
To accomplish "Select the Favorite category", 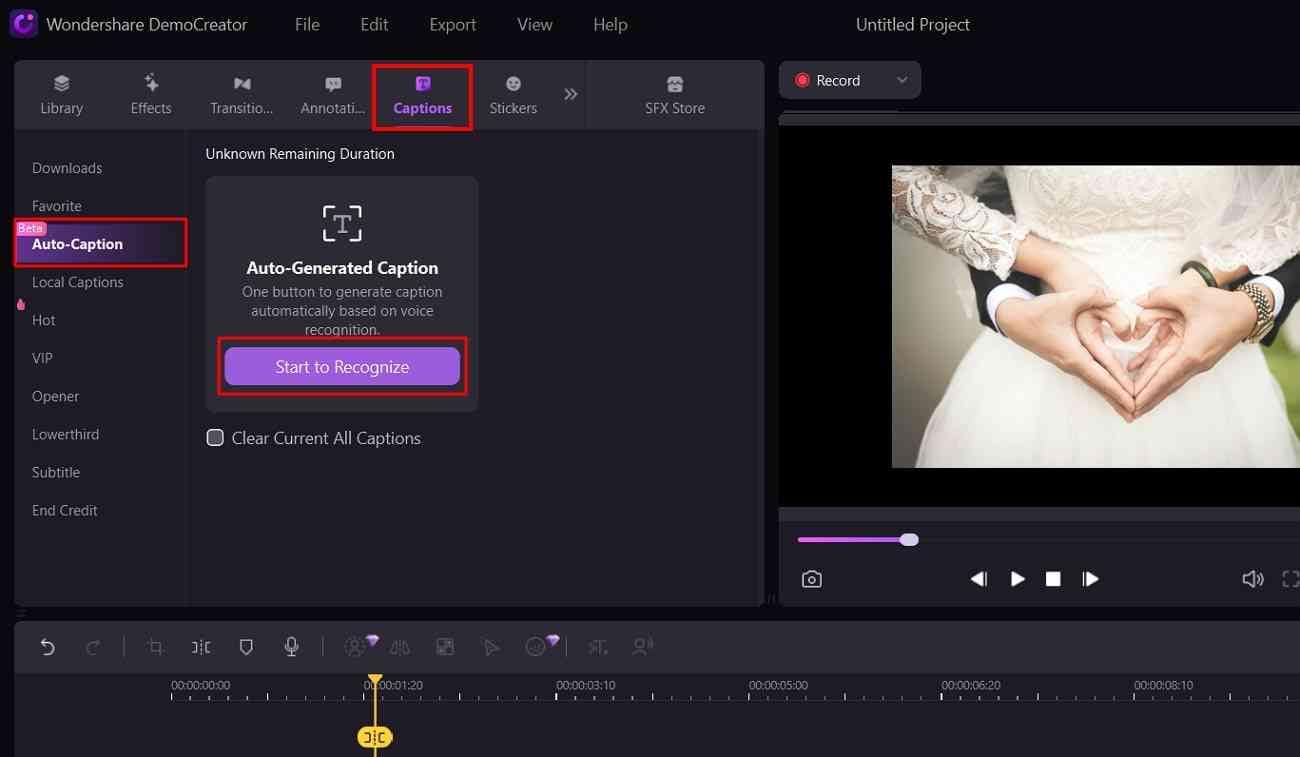I will coord(57,206).
